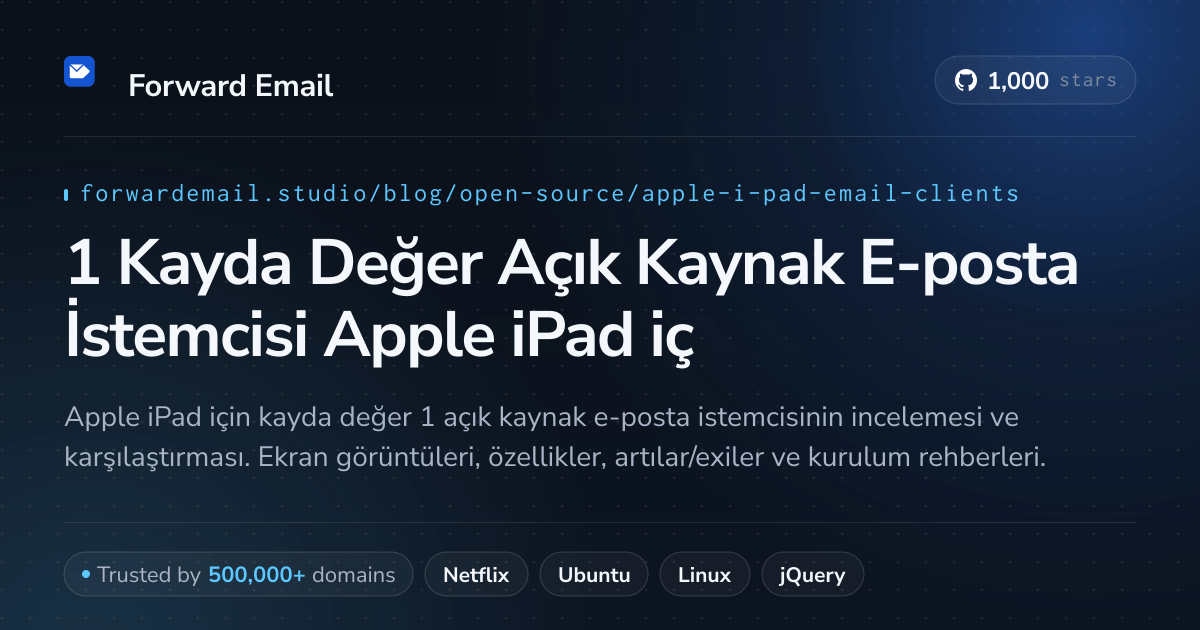Open the 1,000 stars GitHub badge
Image resolution: width=1200 pixels, height=630 pixels.
click(x=1035, y=81)
